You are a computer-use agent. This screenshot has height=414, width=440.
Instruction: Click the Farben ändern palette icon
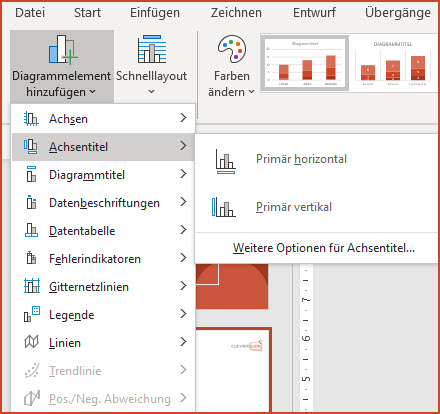click(x=232, y=49)
